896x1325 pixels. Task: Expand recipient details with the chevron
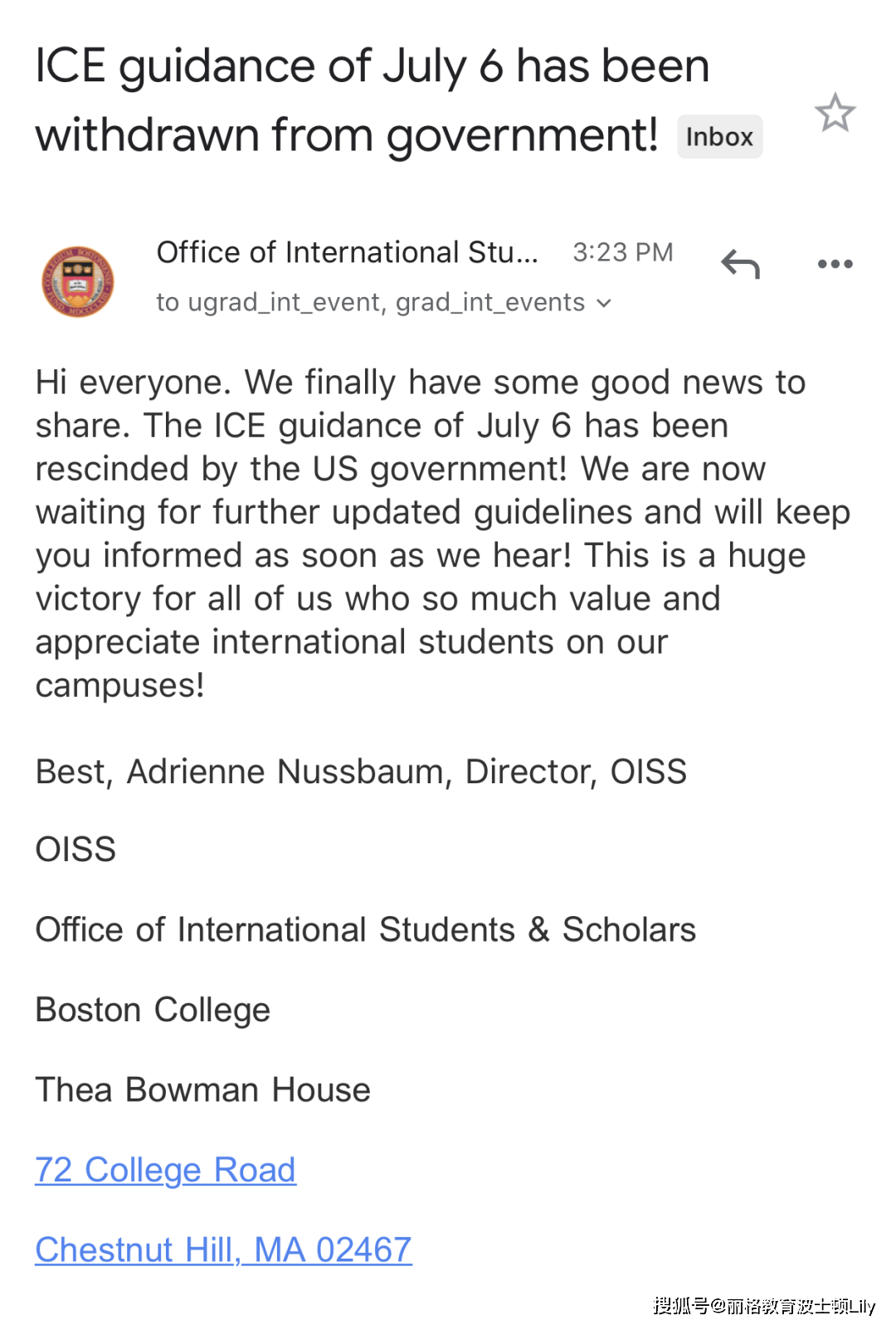[x=604, y=304]
